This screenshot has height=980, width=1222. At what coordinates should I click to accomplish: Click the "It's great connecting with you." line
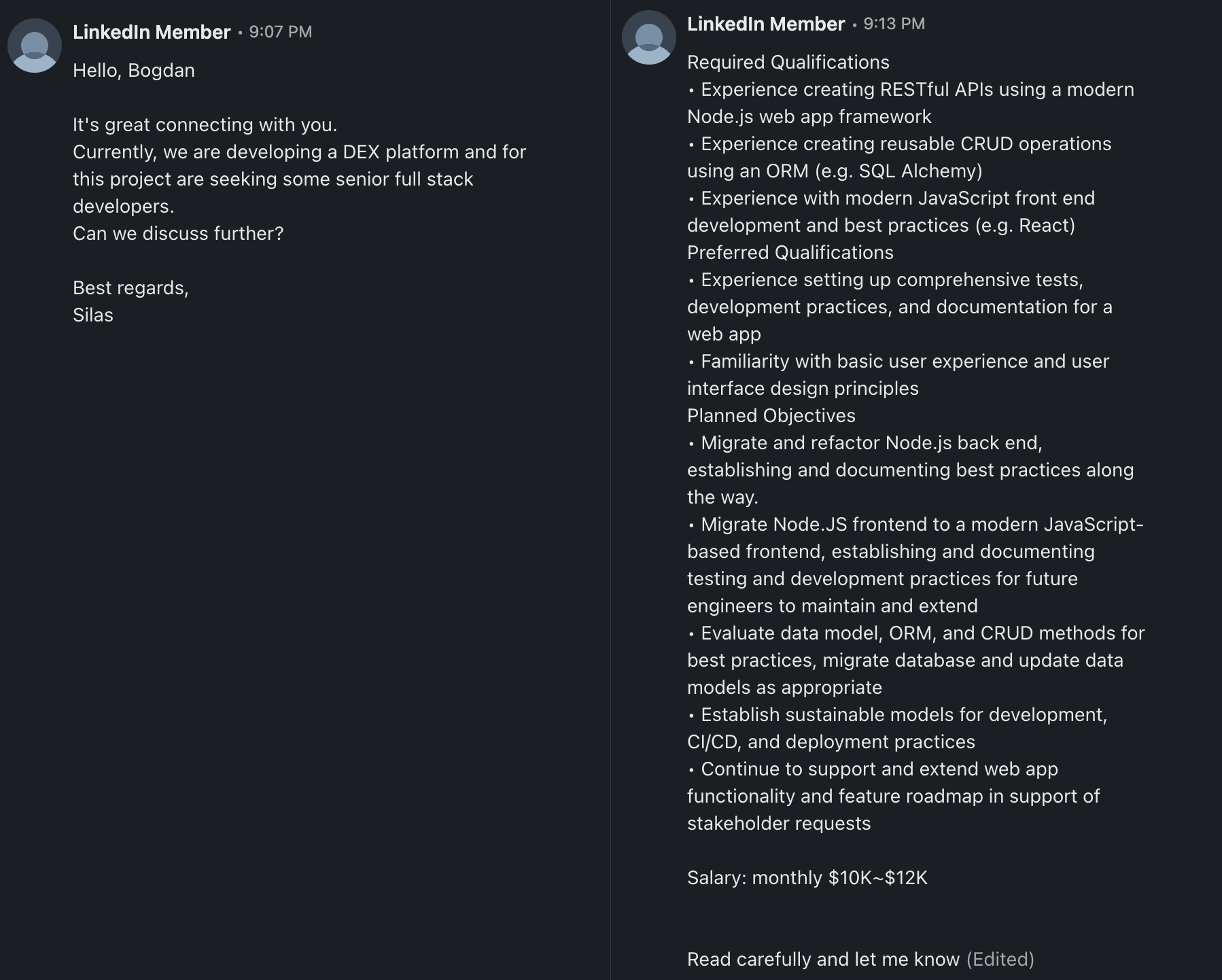click(205, 125)
